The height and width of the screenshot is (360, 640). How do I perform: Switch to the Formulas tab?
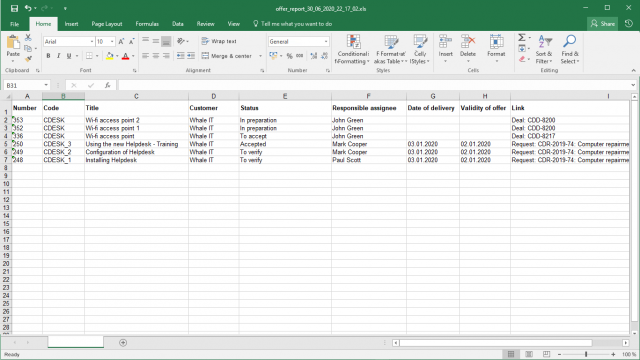[147, 24]
